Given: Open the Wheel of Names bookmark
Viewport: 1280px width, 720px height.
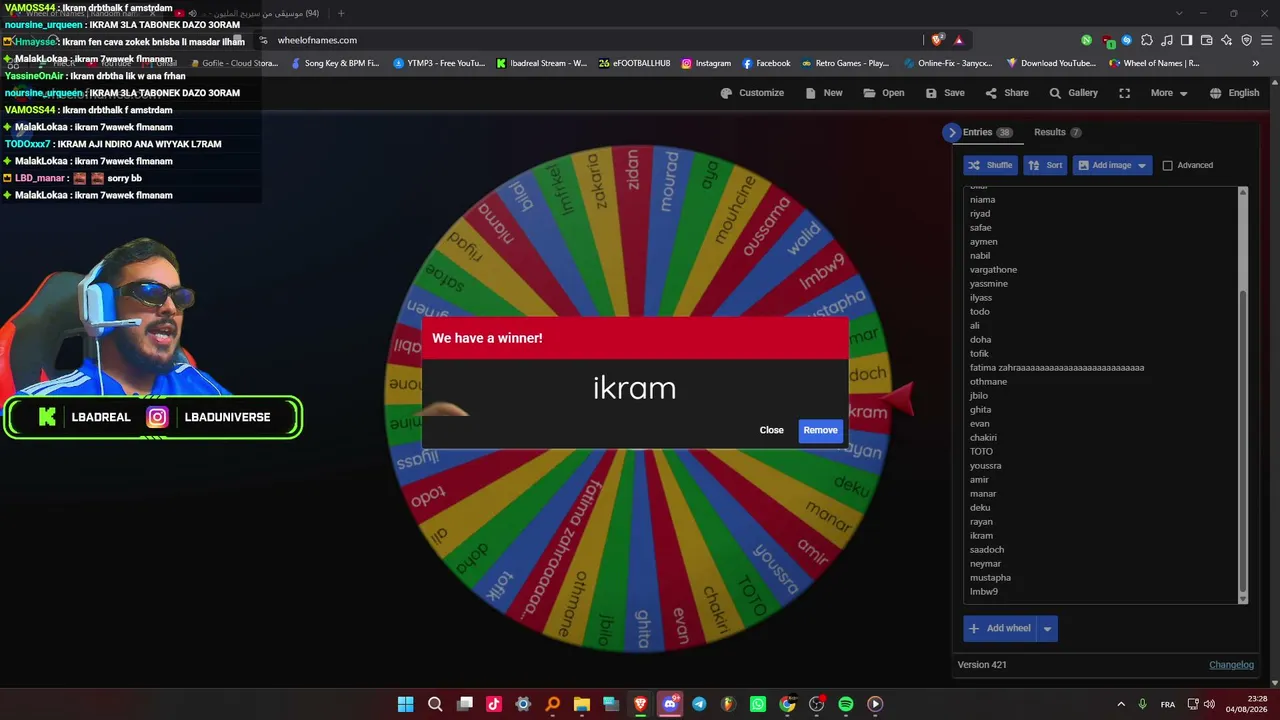Looking at the screenshot, I should pos(1154,63).
